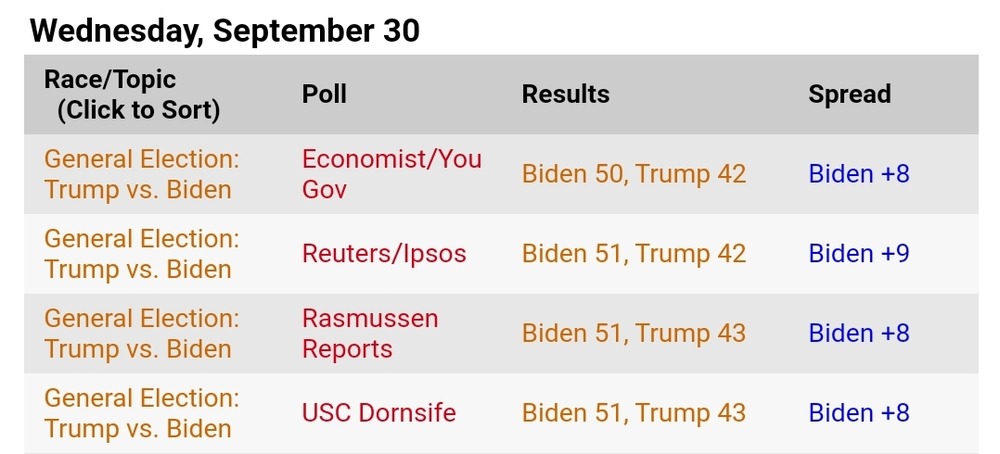Image resolution: width=1000 pixels, height=454 pixels.
Task: Open the USC Dornsife poll link
Action: point(379,413)
